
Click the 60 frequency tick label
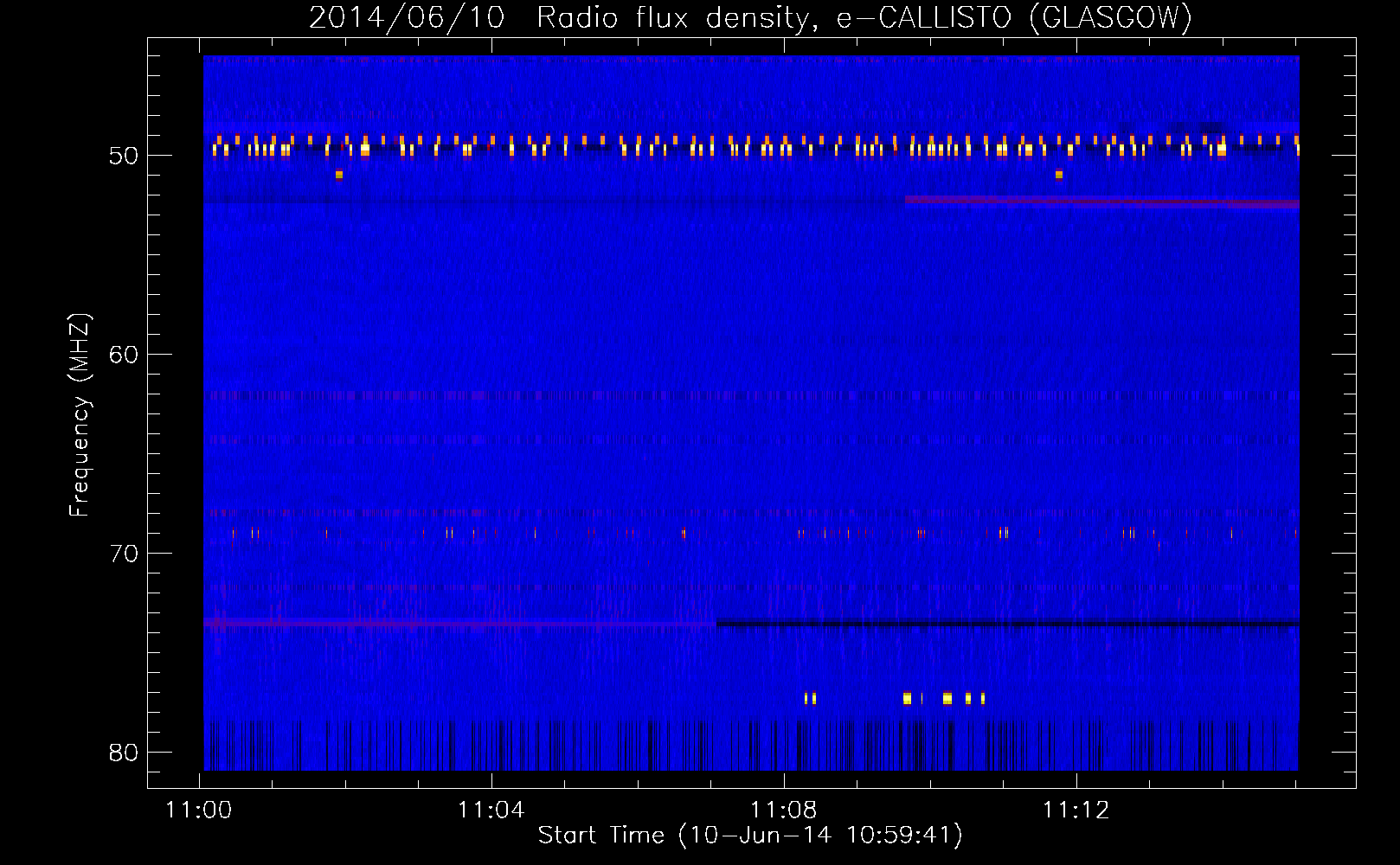[x=124, y=355]
